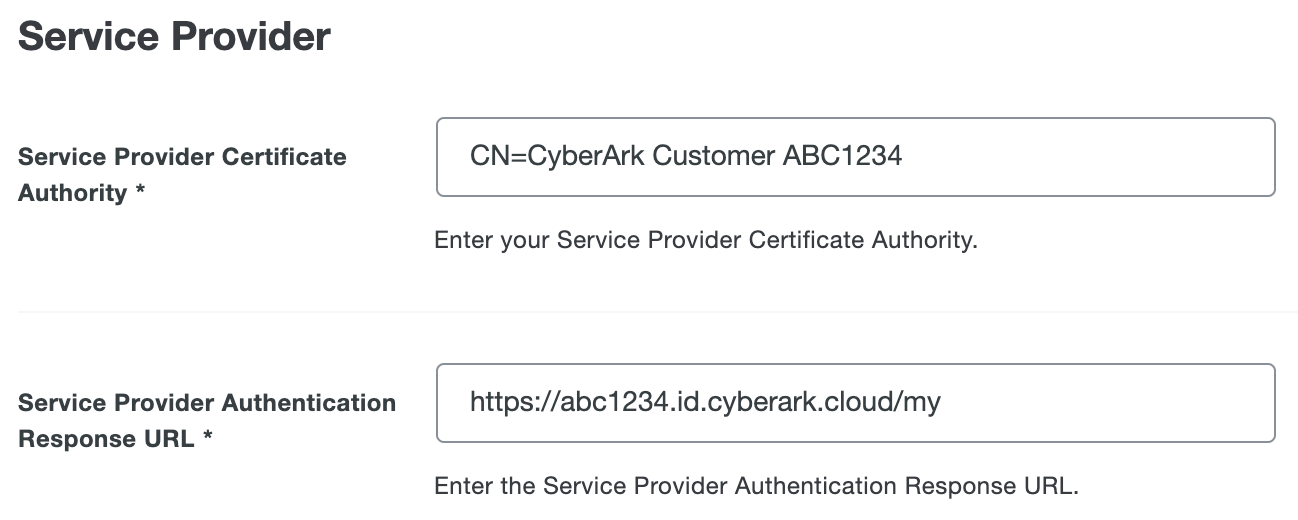Click the Authentication Response URL help text
The width and height of the screenshot is (1298, 520).
coord(757,487)
